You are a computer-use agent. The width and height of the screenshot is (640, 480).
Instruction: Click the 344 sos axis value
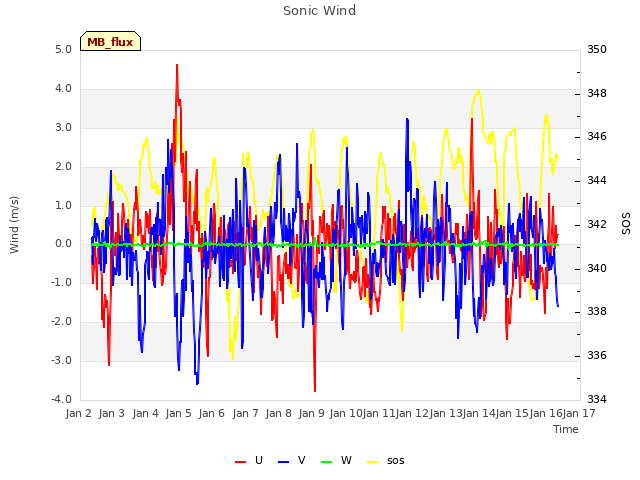click(x=597, y=180)
